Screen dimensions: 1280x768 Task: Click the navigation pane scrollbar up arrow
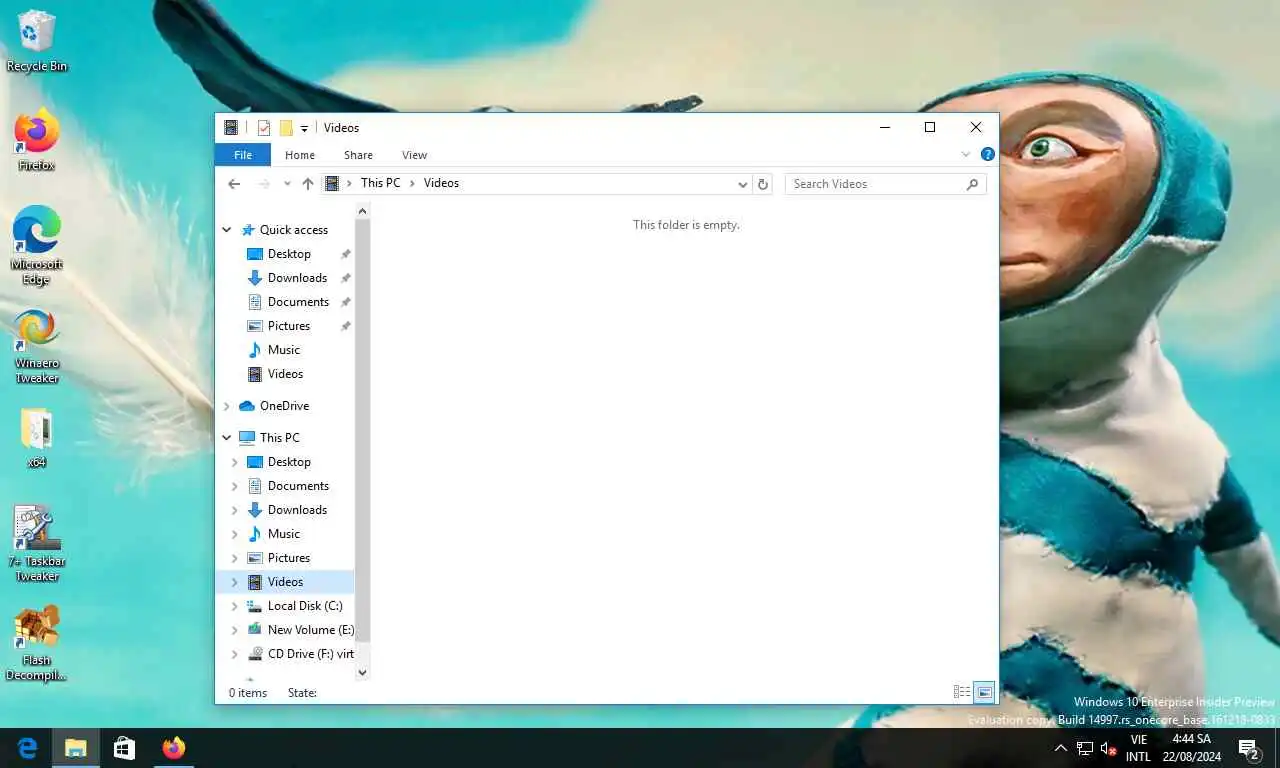pyautogui.click(x=362, y=211)
